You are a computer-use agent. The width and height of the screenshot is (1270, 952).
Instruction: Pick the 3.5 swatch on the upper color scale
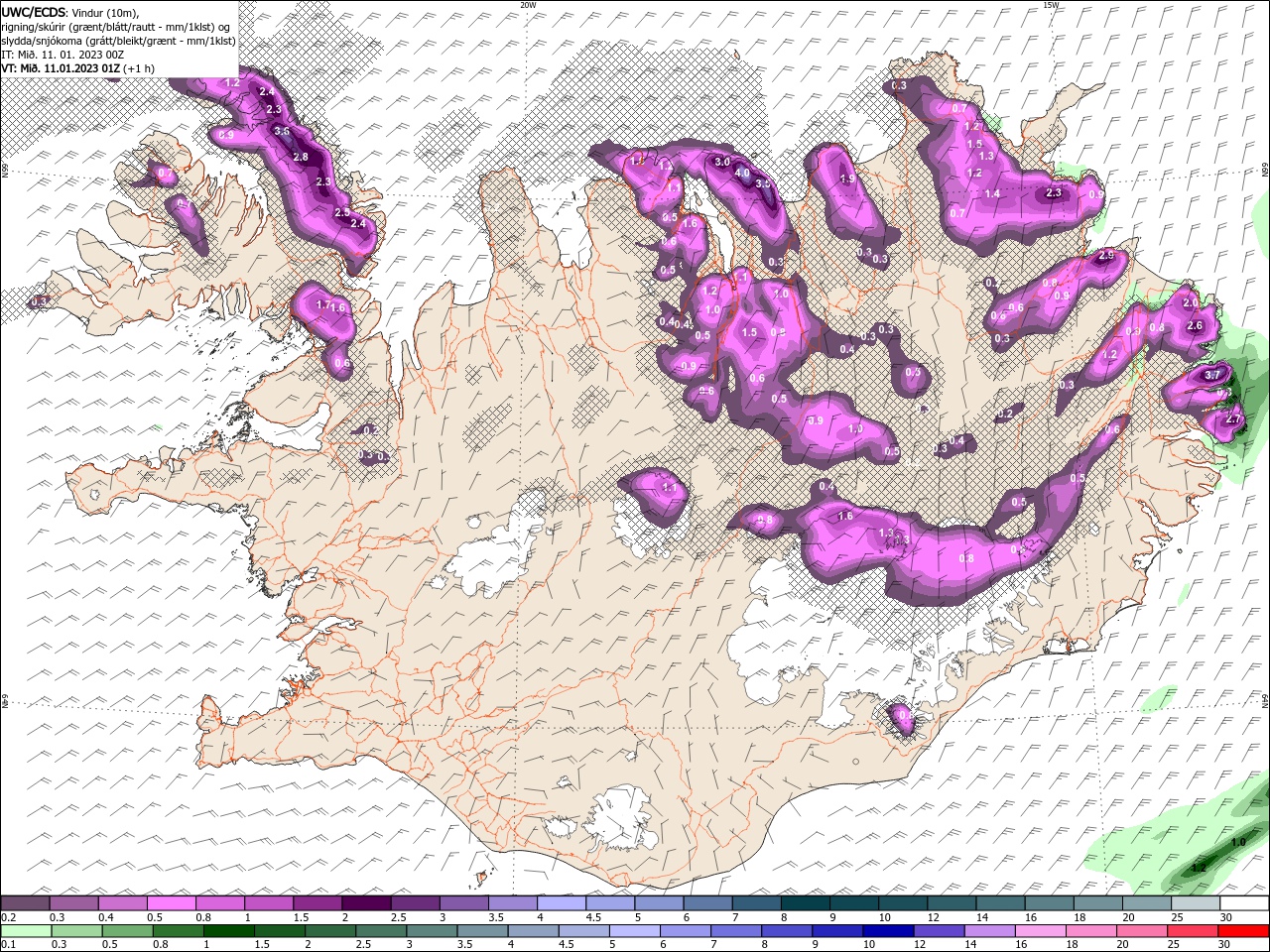coord(512,903)
